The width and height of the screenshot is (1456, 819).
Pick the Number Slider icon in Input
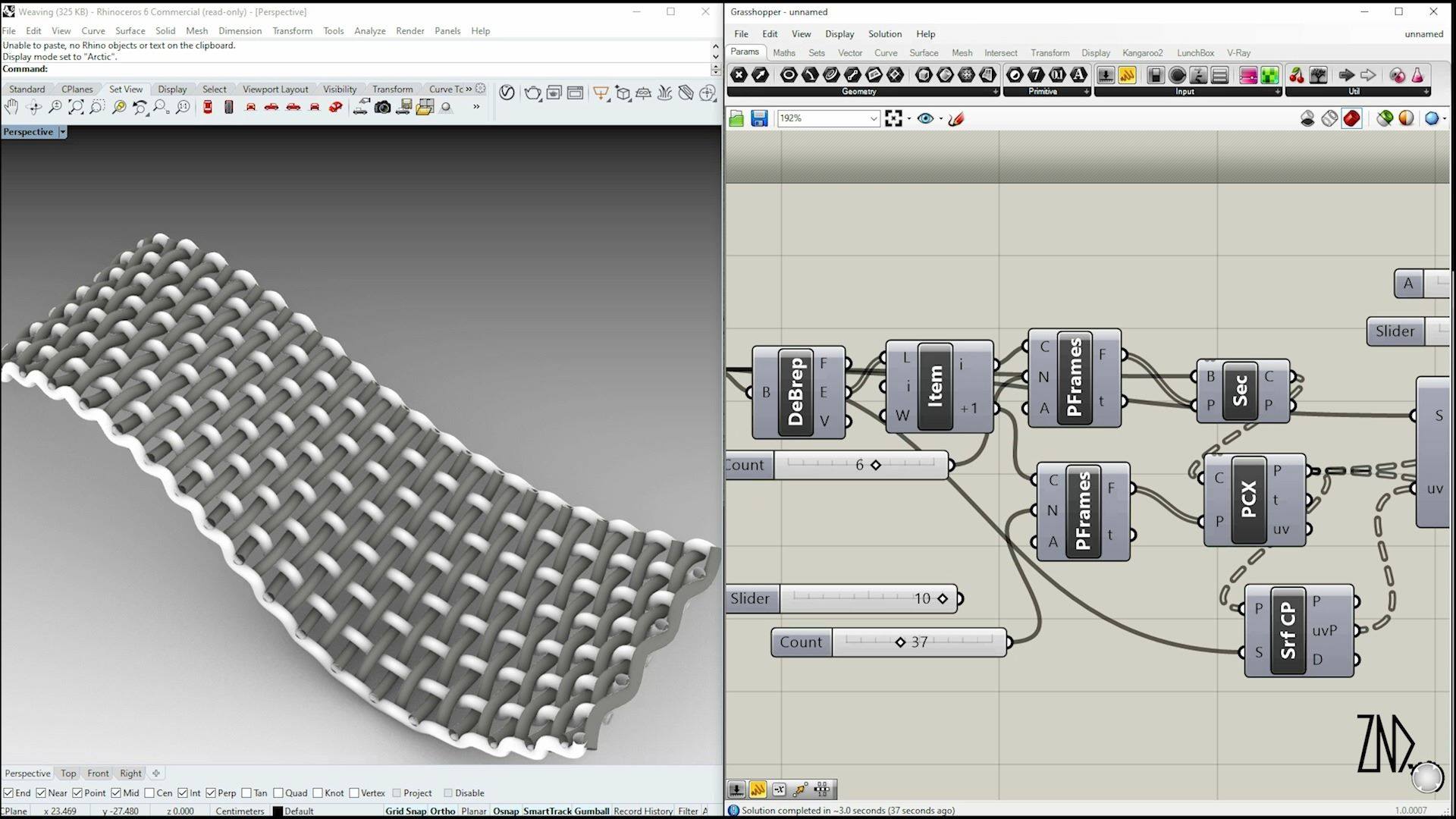pyautogui.click(x=1106, y=75)
